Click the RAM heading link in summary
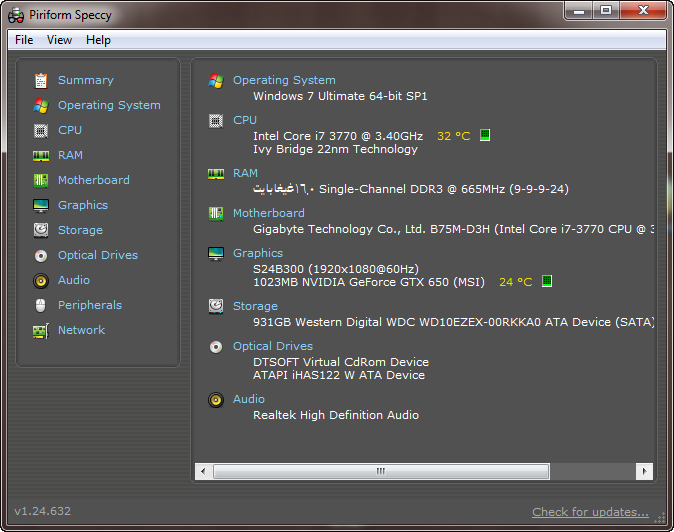The width and height of the screenshot is (674, 532). pyautogui.click(x=245, y=173)
